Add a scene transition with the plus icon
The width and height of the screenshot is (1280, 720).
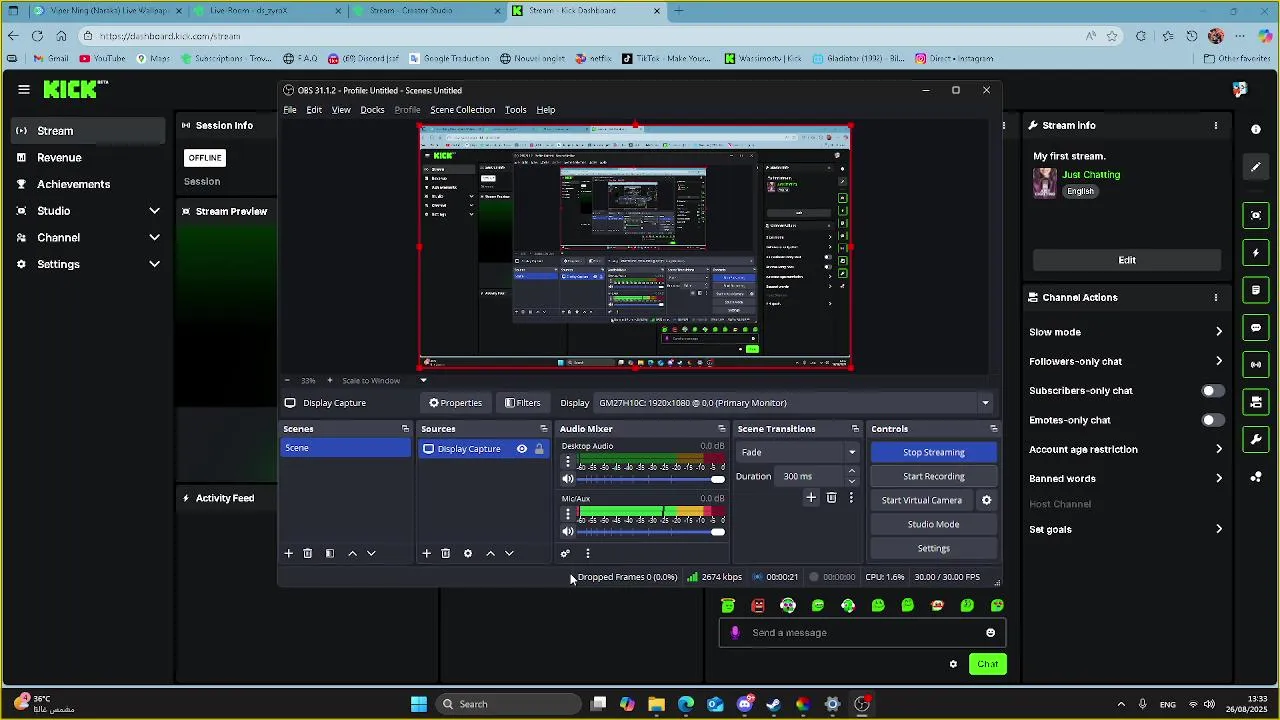811,497
